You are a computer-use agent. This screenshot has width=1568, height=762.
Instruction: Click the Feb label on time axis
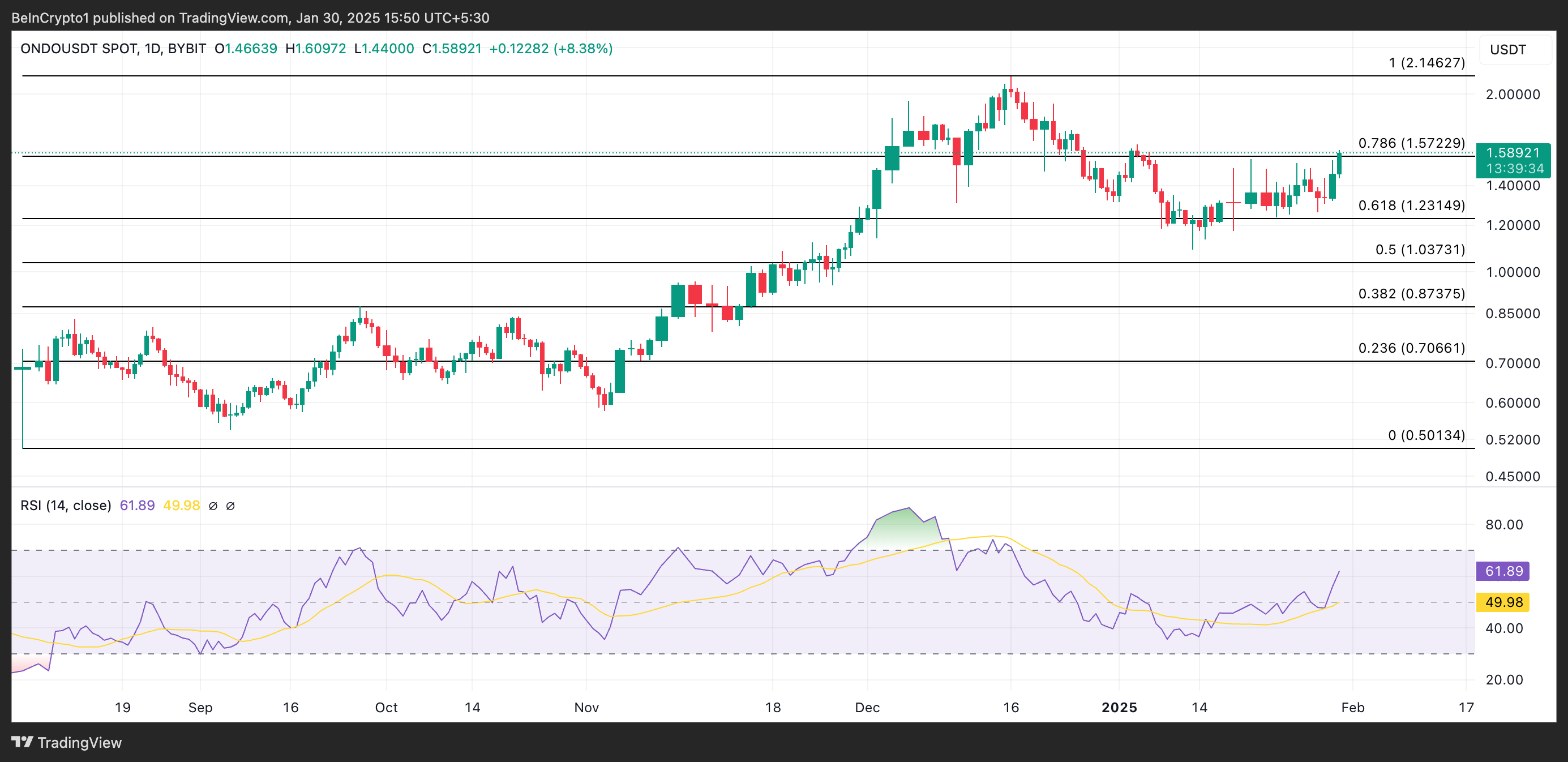(1352, 707)
